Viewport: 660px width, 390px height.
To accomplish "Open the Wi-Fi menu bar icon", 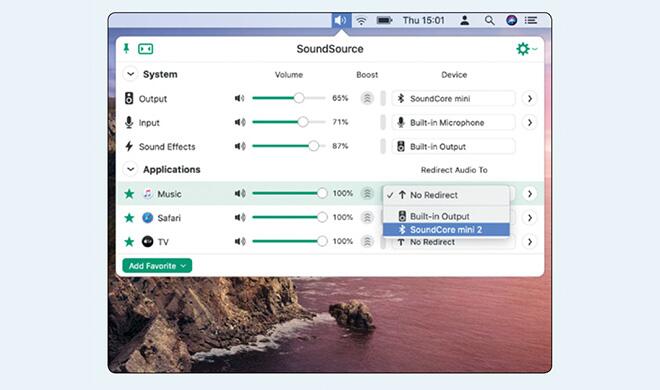I will (x=361, y=21).
